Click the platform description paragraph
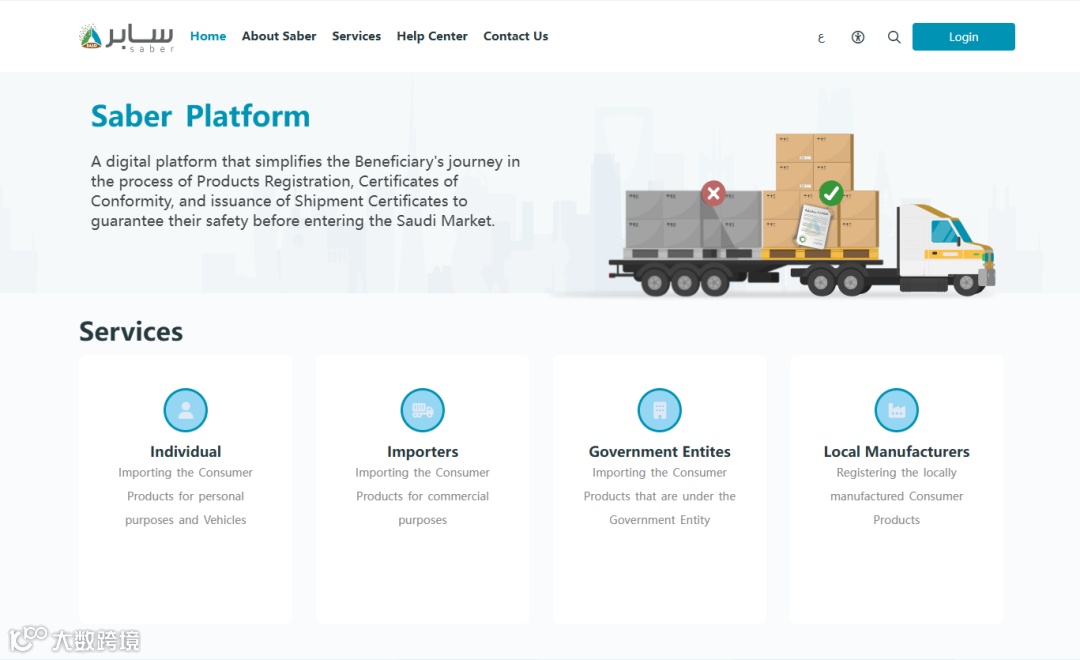The width and height of the screenshot is (1080, 660). (x=305, y=191)
